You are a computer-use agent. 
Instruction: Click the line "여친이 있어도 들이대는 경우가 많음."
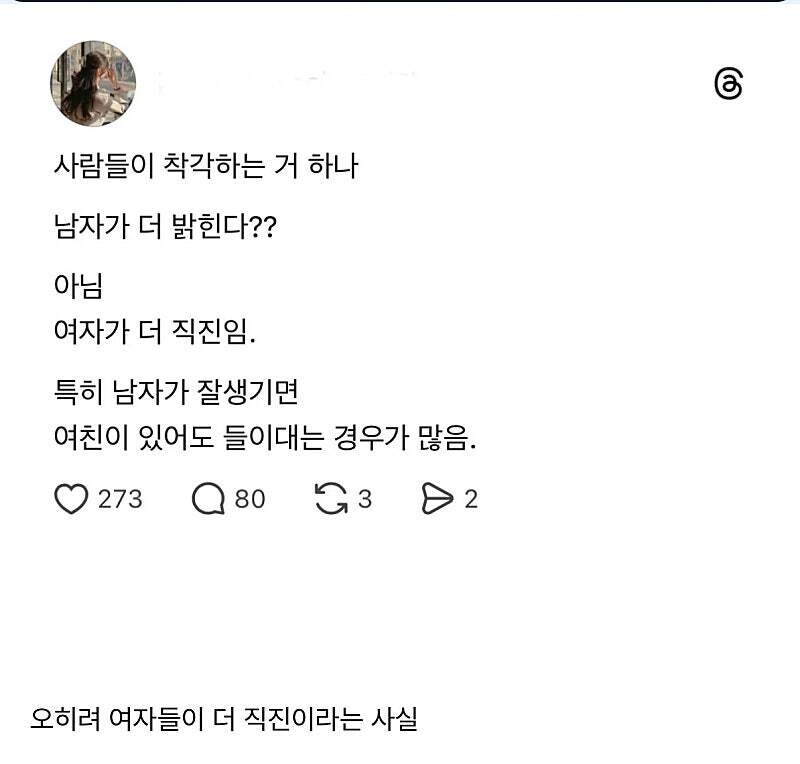(265, 437)
